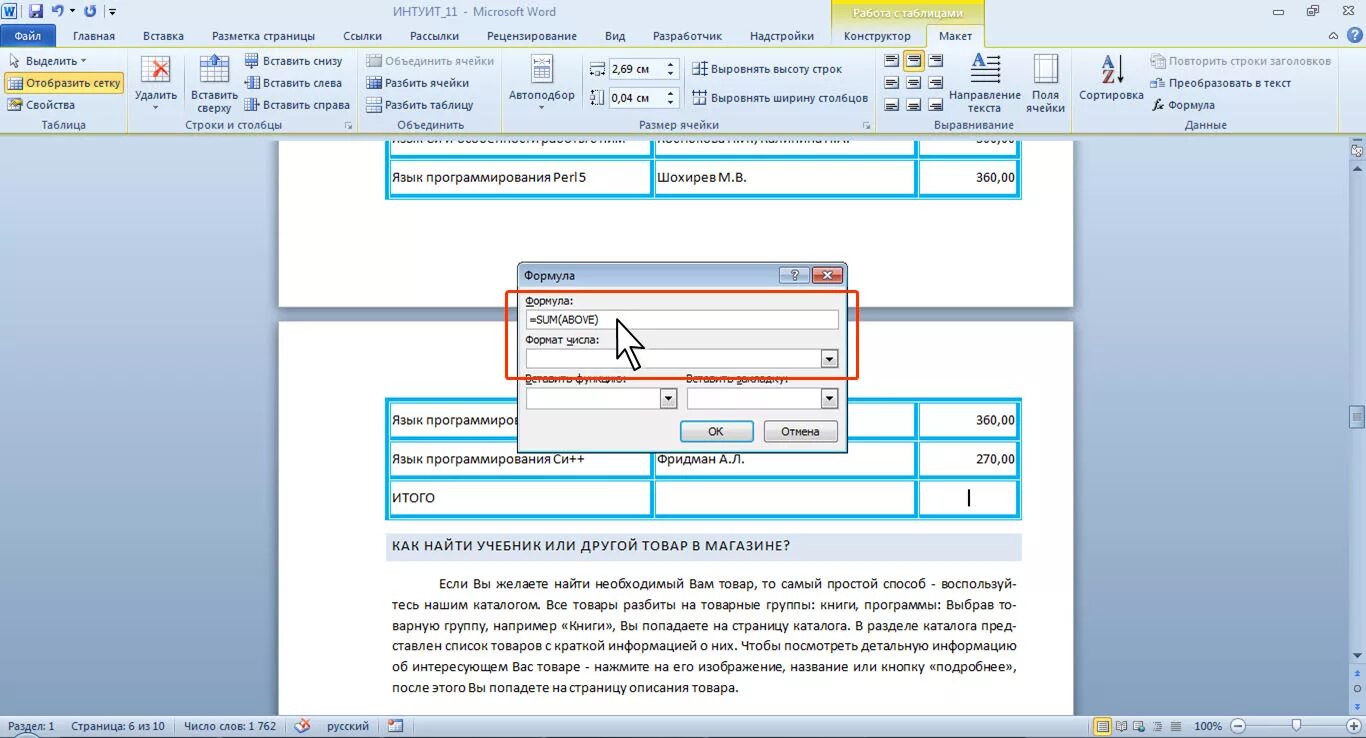The image size is (1366, 738).
Task: Insert a row below with Вставить снизу
Action: click(x=294, y=61)
